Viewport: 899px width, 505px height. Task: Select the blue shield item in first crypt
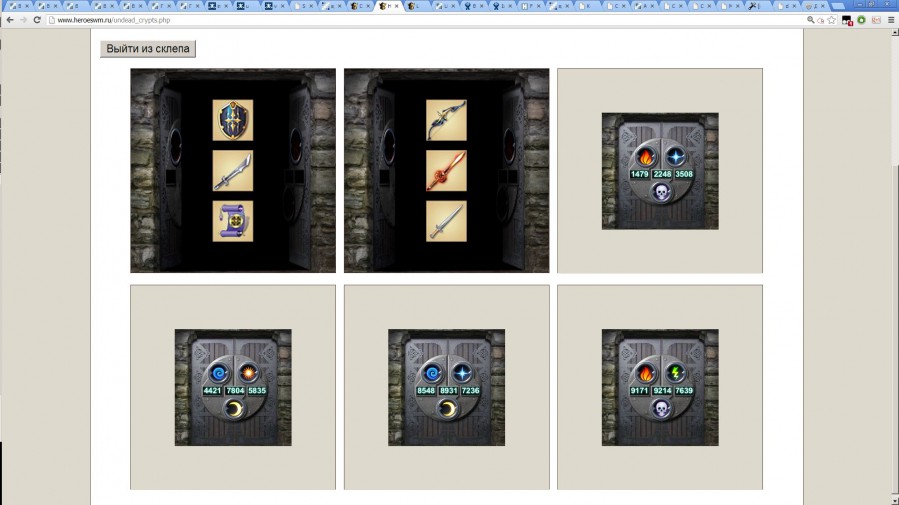[x=233, y=120]
